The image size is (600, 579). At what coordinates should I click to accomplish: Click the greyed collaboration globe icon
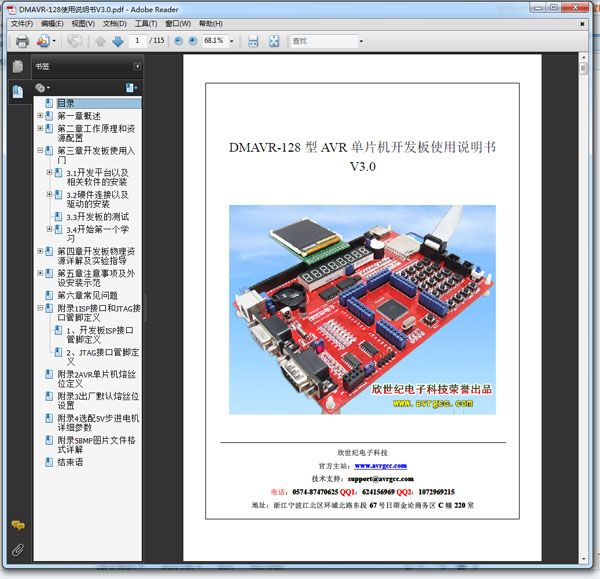pos(74,41)
